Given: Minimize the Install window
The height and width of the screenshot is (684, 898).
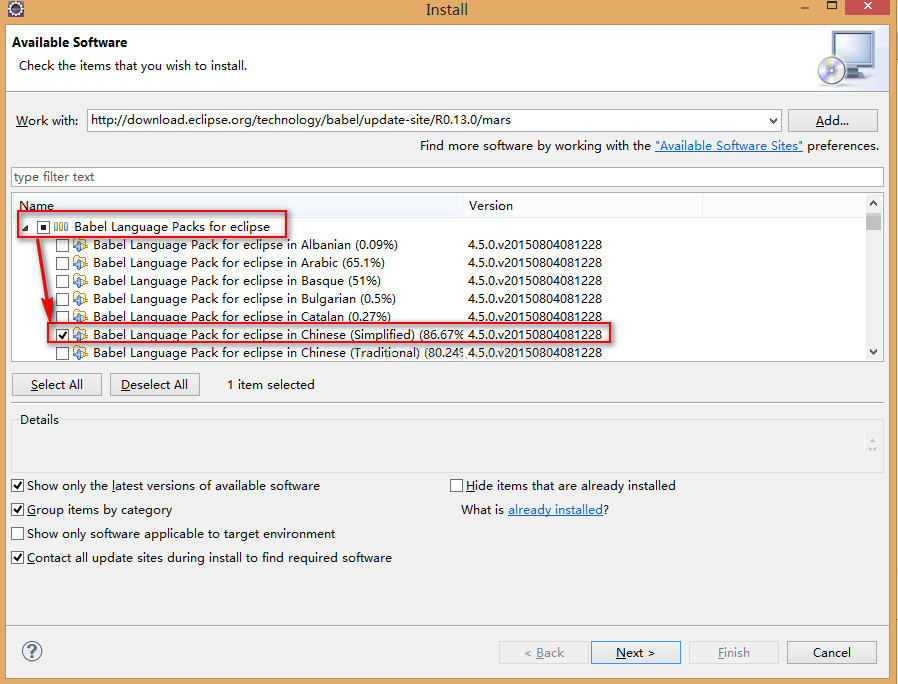Looking at the screenshot, I should tap(805, 7).
